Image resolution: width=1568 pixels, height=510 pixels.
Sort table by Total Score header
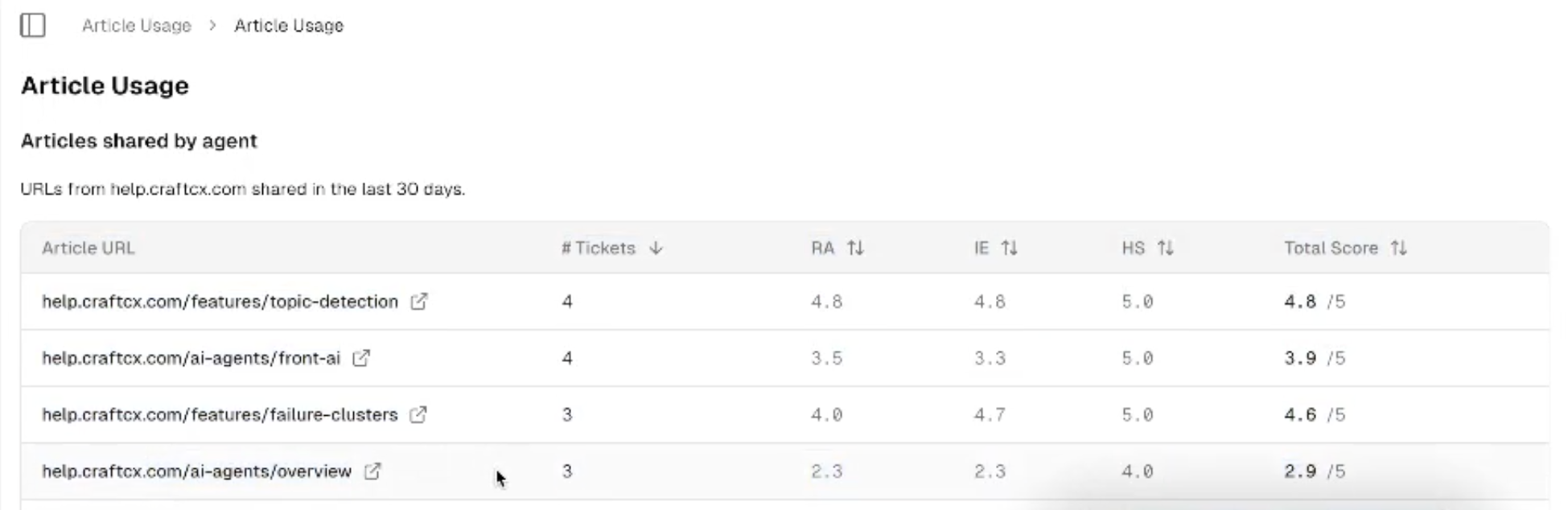click(x=1331, y=249)
